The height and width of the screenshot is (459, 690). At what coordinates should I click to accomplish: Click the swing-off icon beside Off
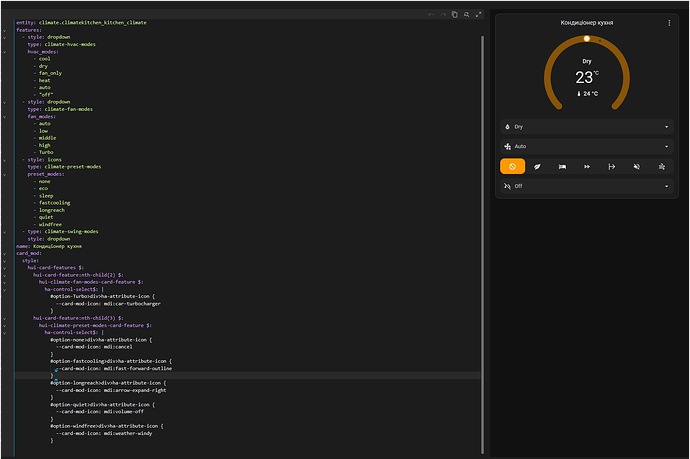tap(507, 186)
